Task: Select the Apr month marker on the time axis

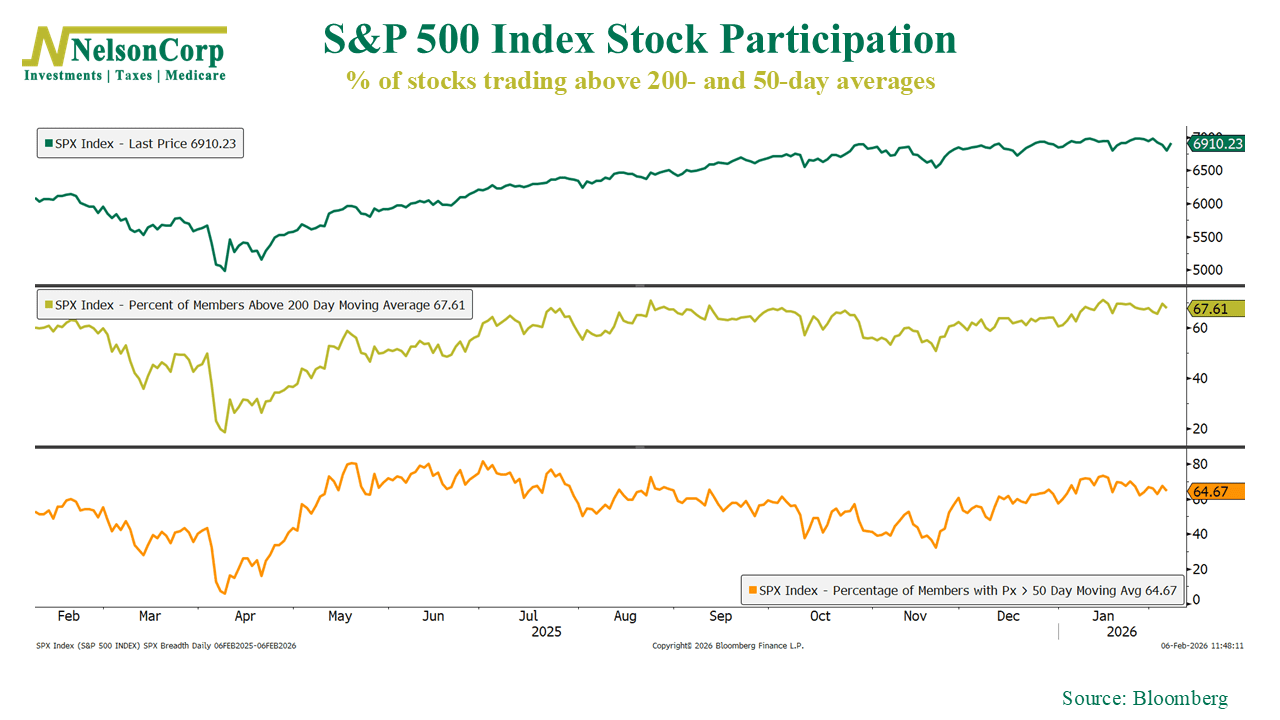Action: pyautogui.click(x=245, y=616)
